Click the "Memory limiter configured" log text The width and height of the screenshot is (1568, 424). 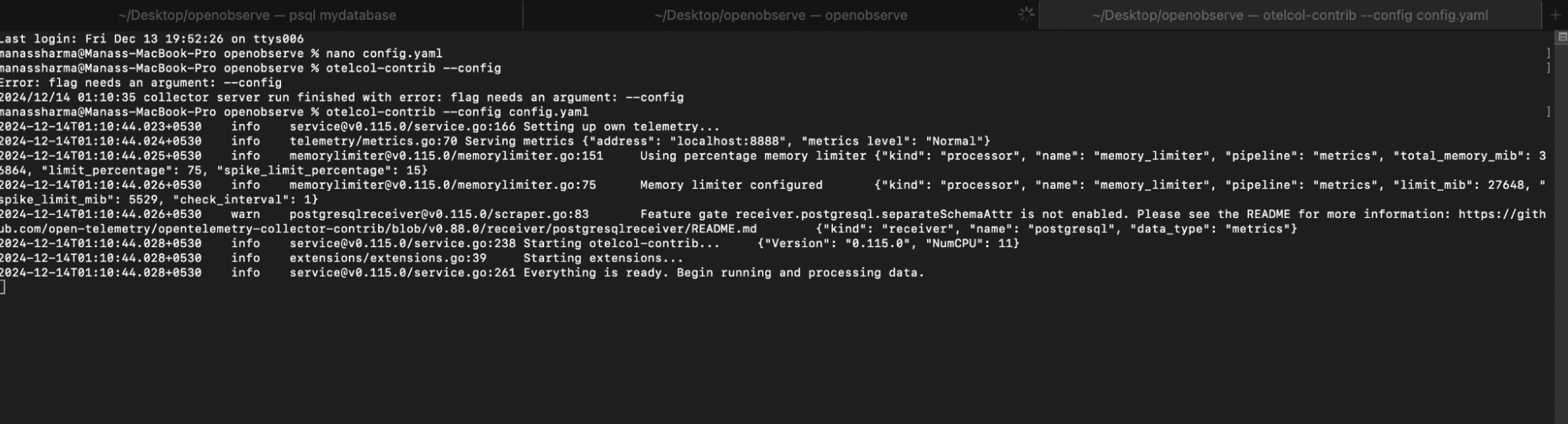pos(731,186)
